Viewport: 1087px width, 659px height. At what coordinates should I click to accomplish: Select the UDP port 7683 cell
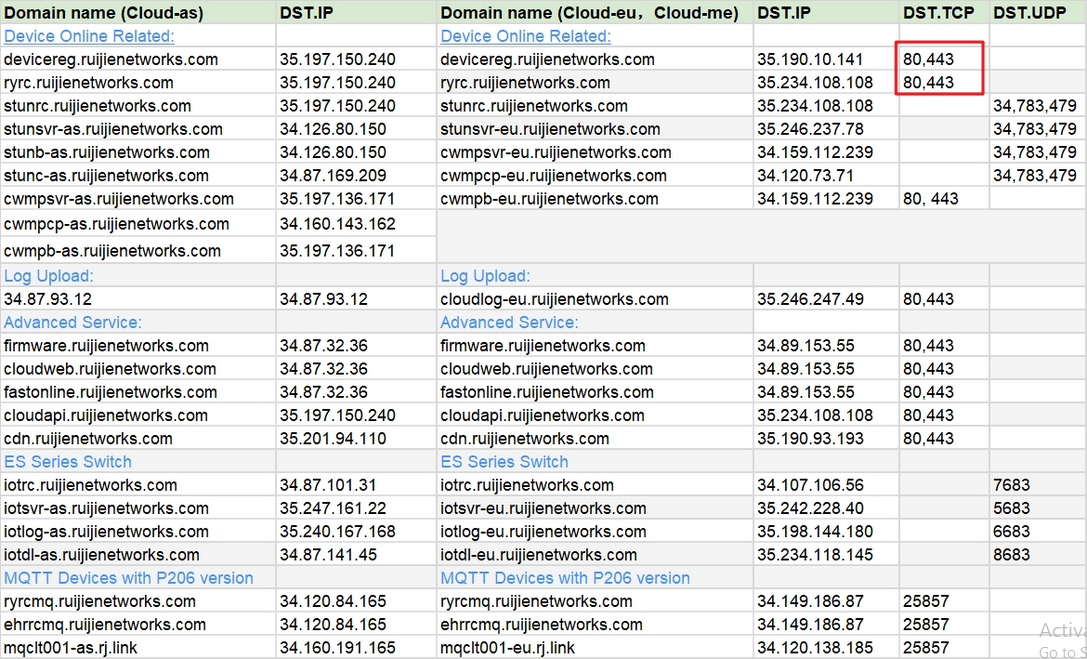coord(1011,485)
